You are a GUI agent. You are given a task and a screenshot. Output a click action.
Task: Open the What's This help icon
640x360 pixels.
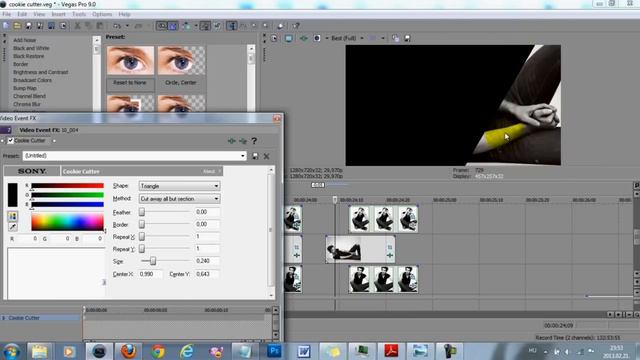(x=296, y=26)
